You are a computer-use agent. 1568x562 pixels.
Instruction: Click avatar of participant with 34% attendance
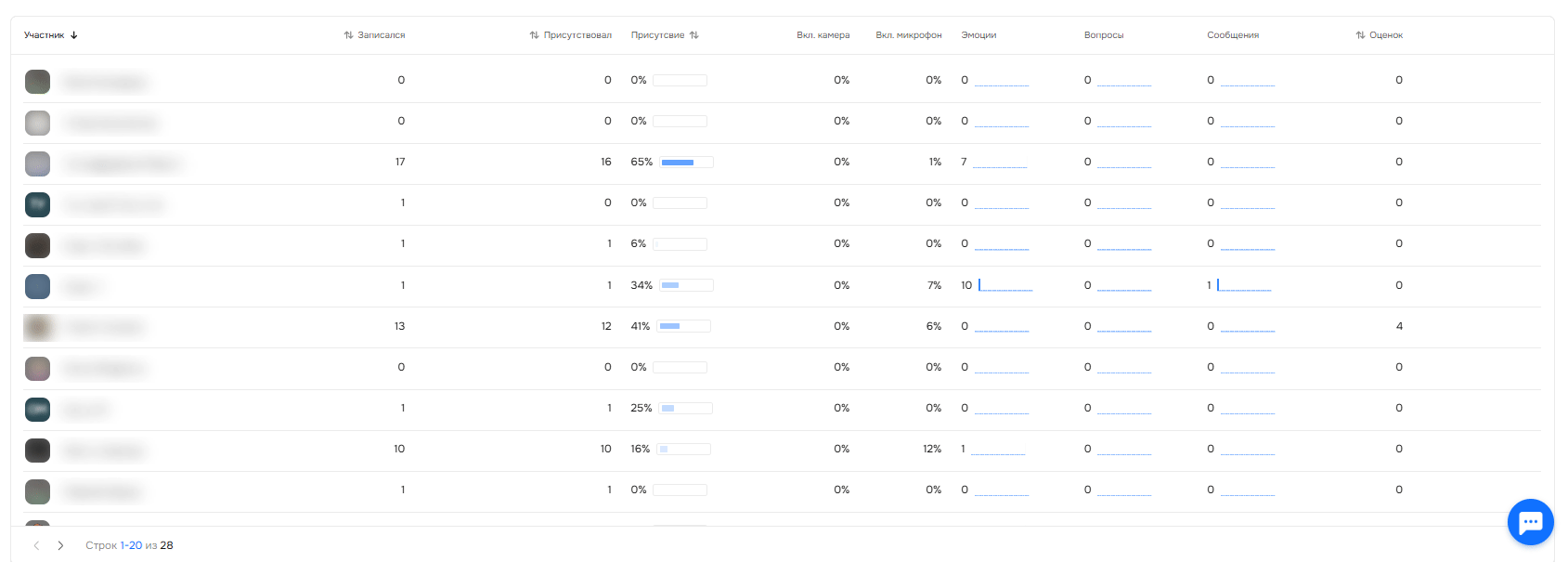click(37, 286)
